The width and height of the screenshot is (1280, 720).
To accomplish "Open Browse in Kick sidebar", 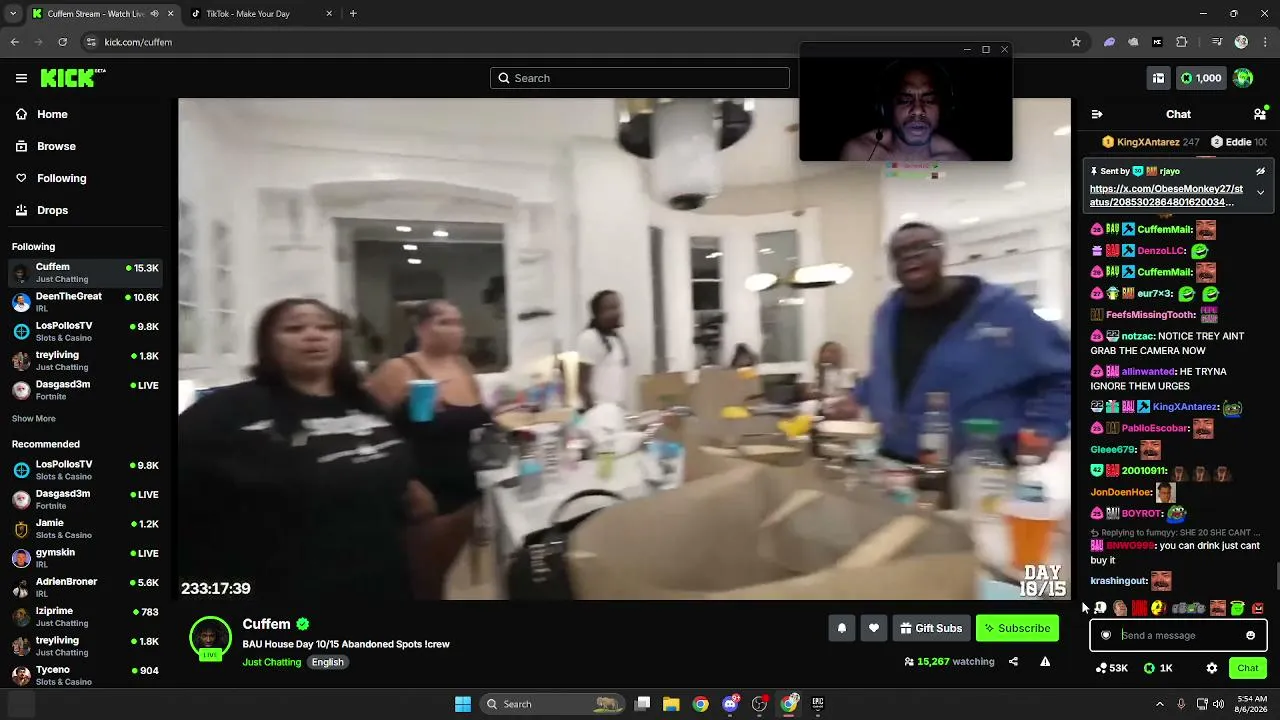I will pyautogui.click(x=85, y=146).
